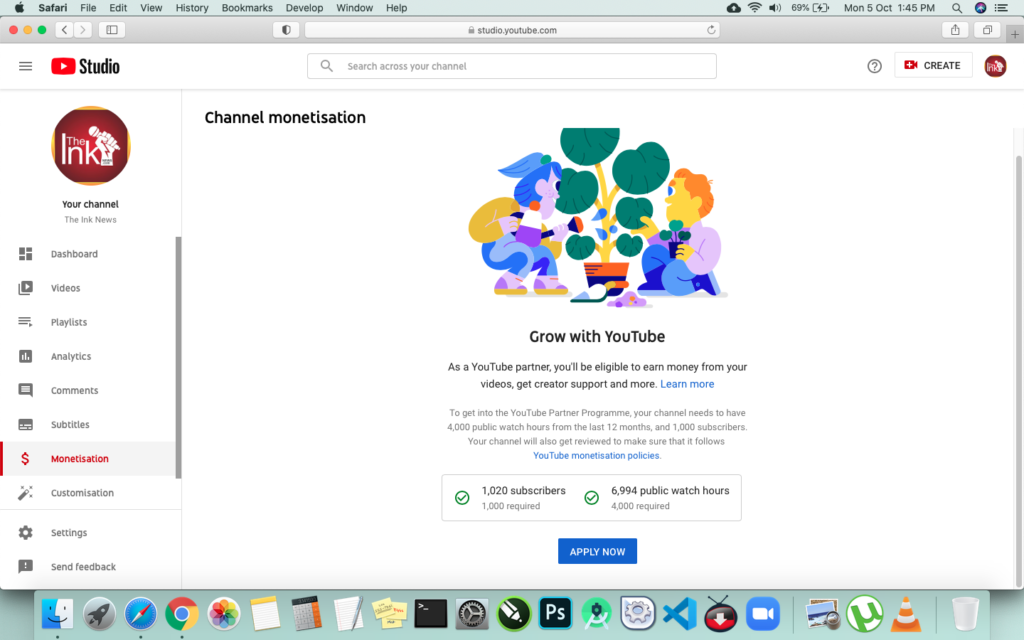1024x640 pixels.
Task: Open Visual Studio Code from the Dock
Action: pos(679,614)
